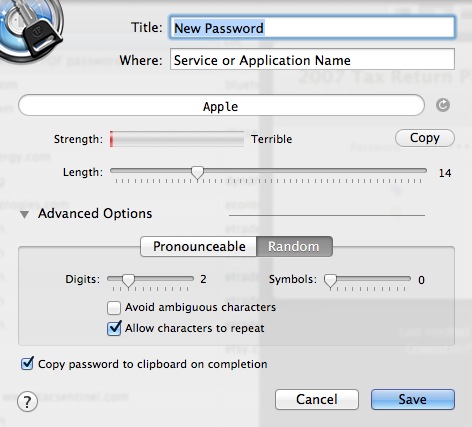Click the Where field for service name
The image size is (472, 427).
[x=312, y=60]
